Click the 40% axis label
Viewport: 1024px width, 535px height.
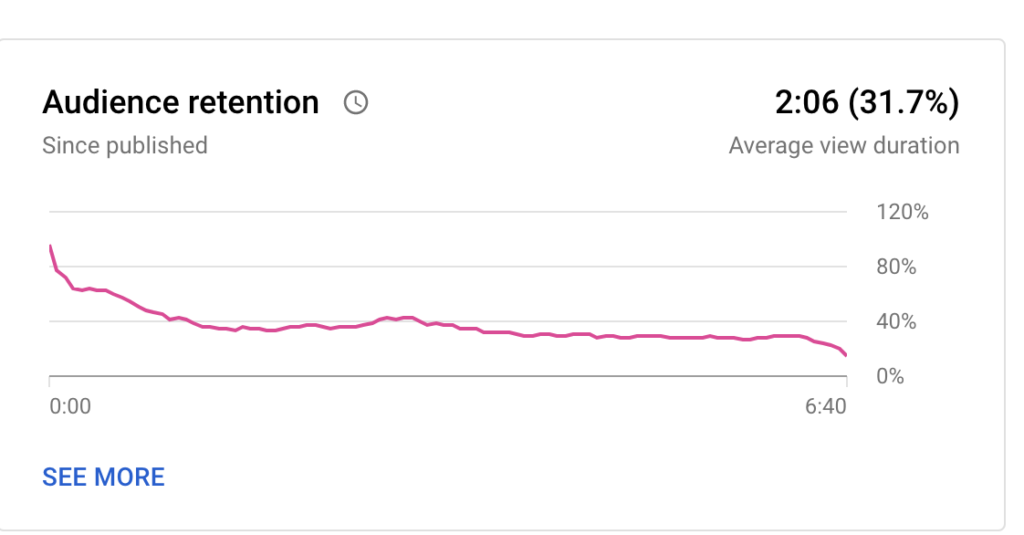tap(896, 321)
